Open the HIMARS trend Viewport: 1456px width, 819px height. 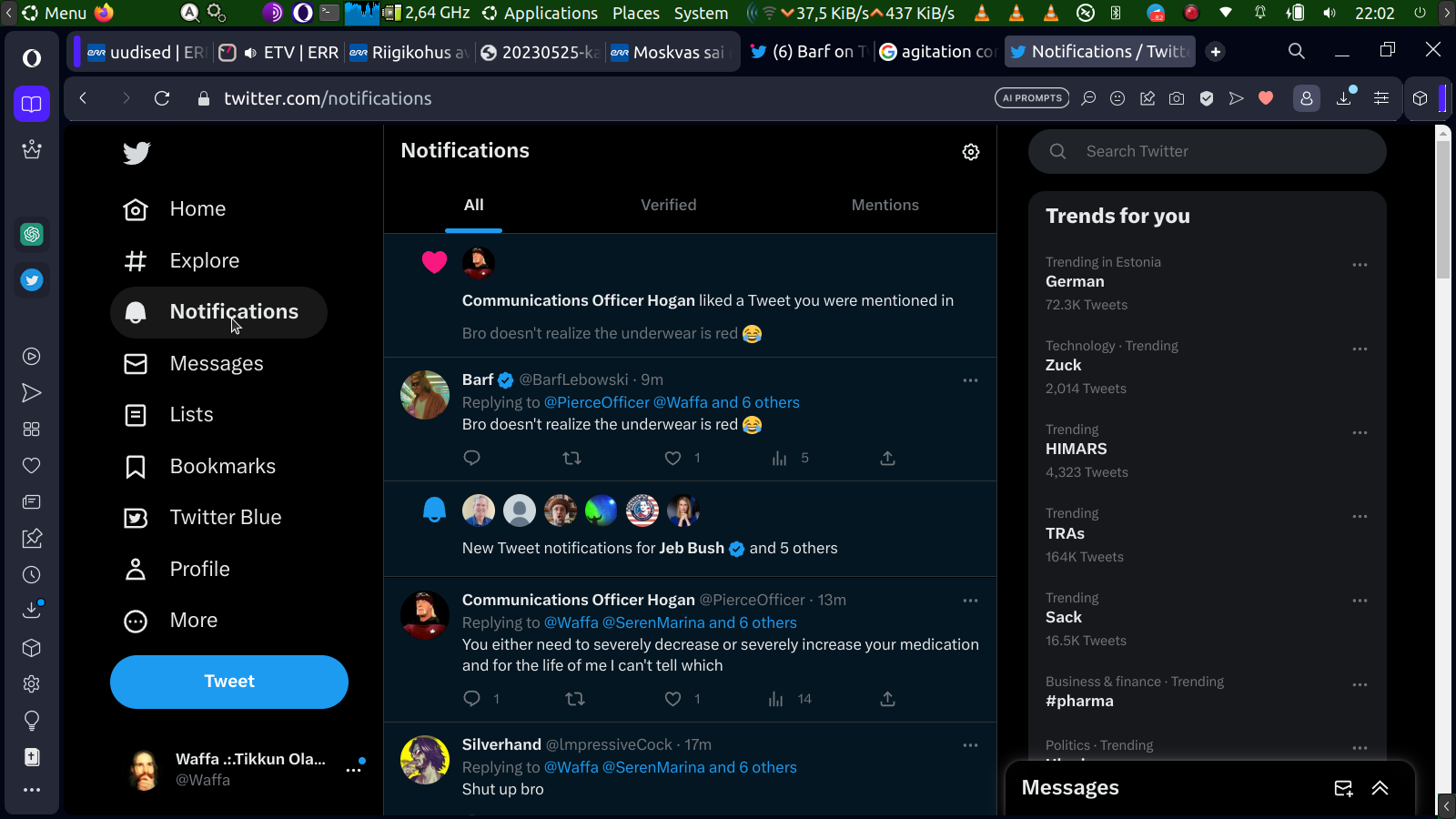coord(1208,450)
